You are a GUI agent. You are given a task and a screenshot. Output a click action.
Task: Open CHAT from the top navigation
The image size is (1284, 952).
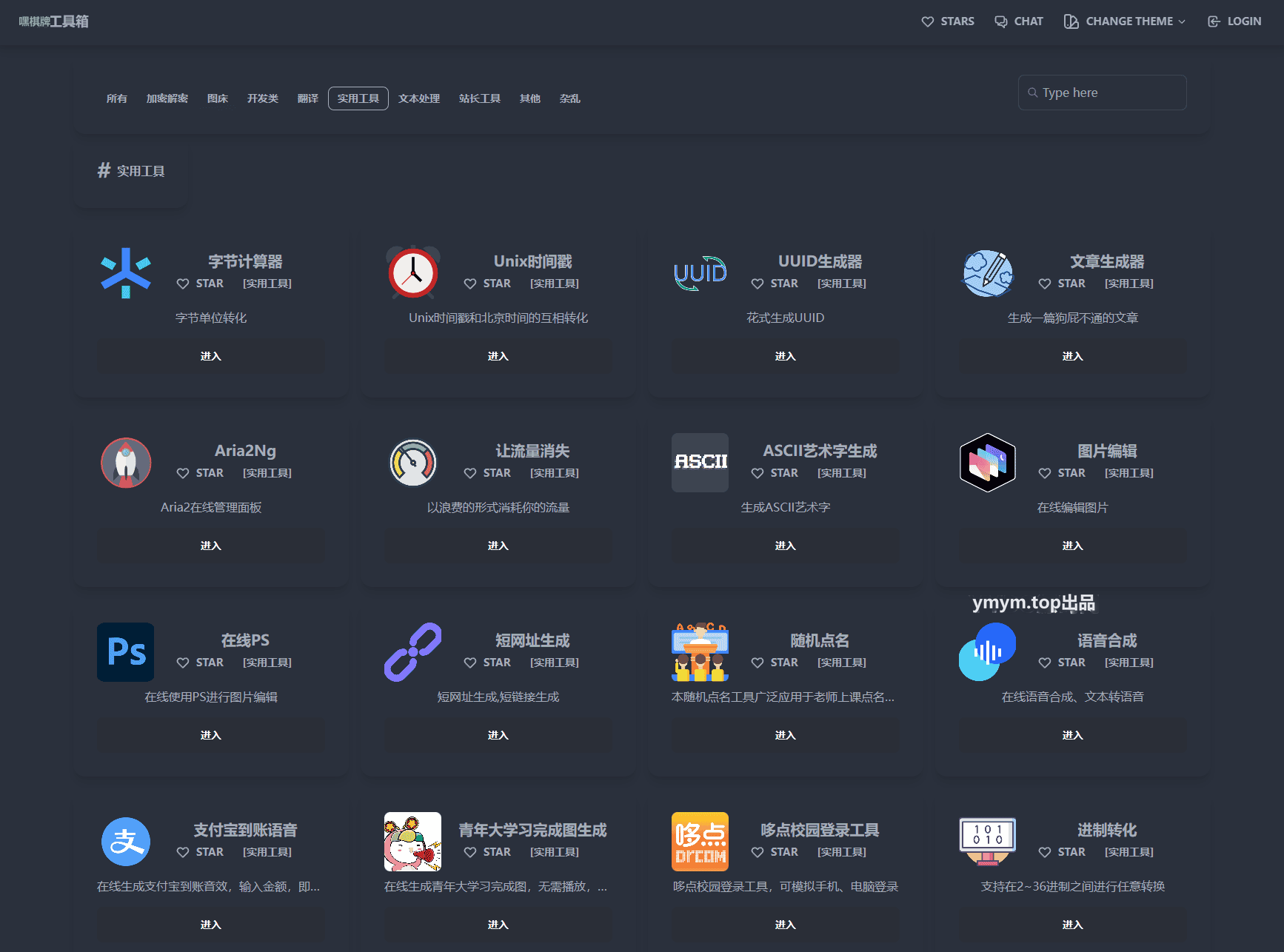(1019, 21)
